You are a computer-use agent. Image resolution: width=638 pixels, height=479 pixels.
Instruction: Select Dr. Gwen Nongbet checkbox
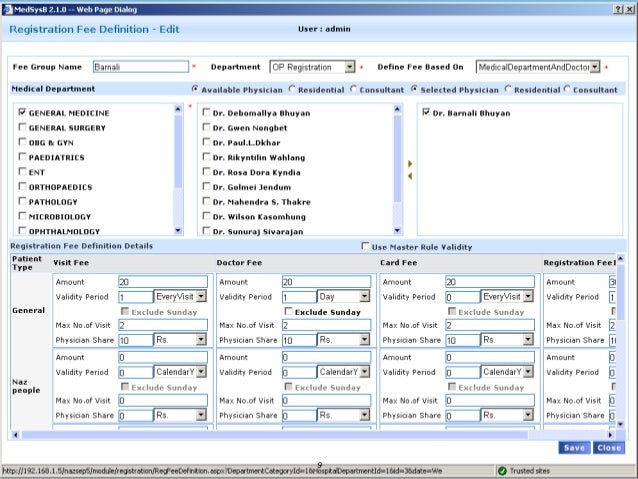tap(206, 127)
